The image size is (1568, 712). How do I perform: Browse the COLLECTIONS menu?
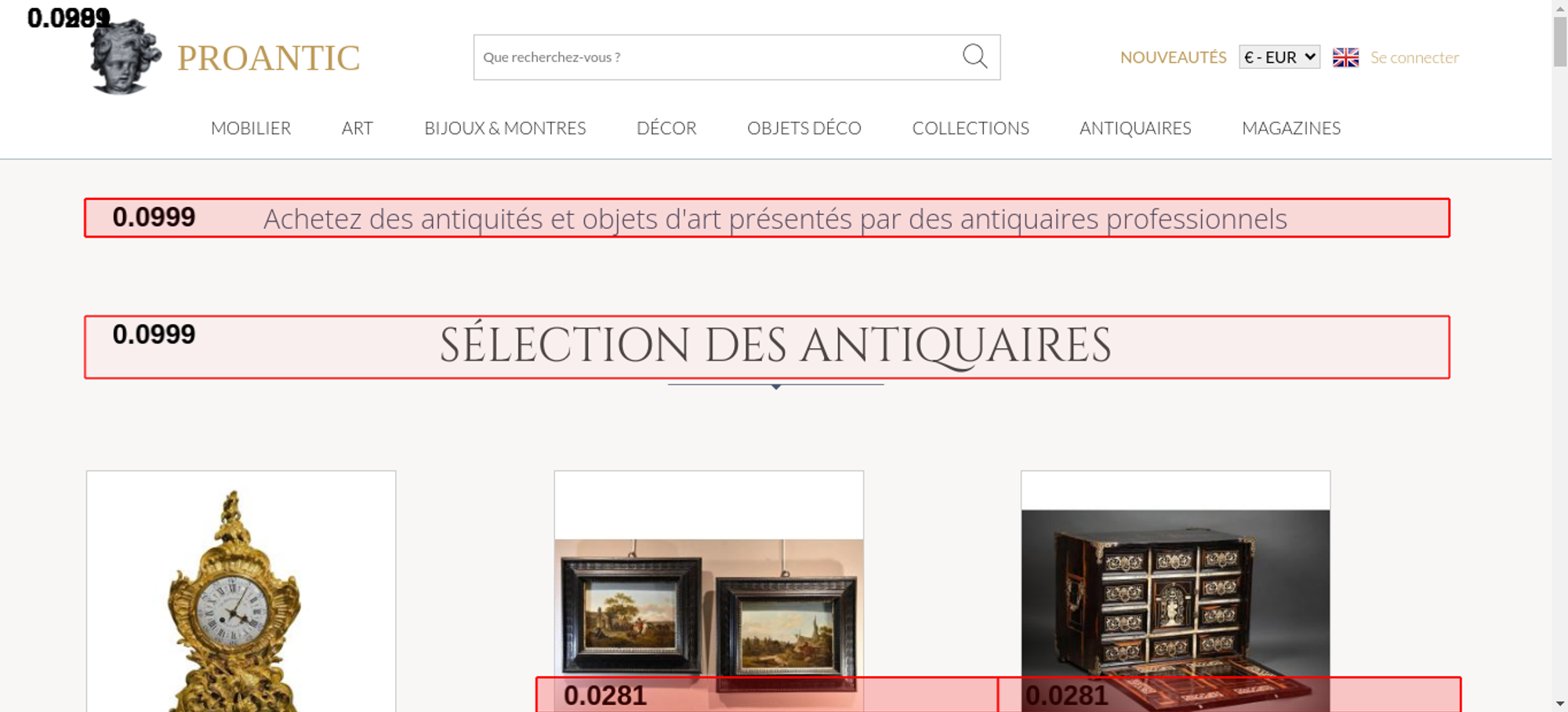[970, 128]
